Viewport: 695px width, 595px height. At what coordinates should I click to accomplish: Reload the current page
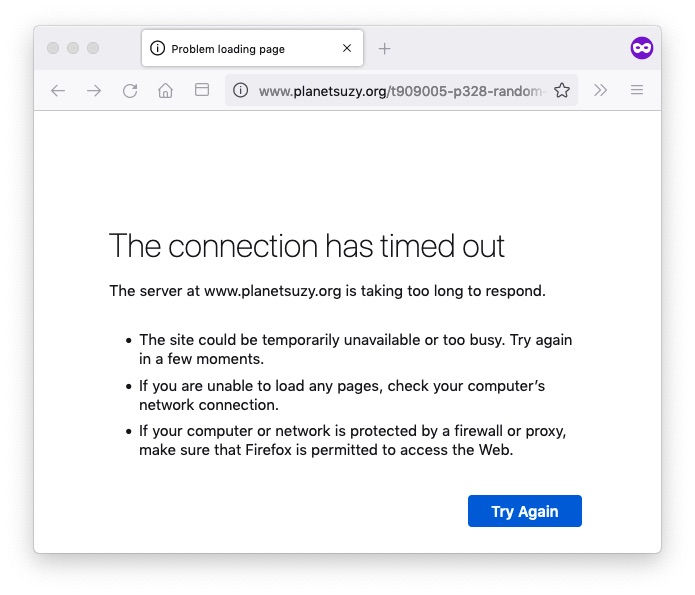[130, 91]
